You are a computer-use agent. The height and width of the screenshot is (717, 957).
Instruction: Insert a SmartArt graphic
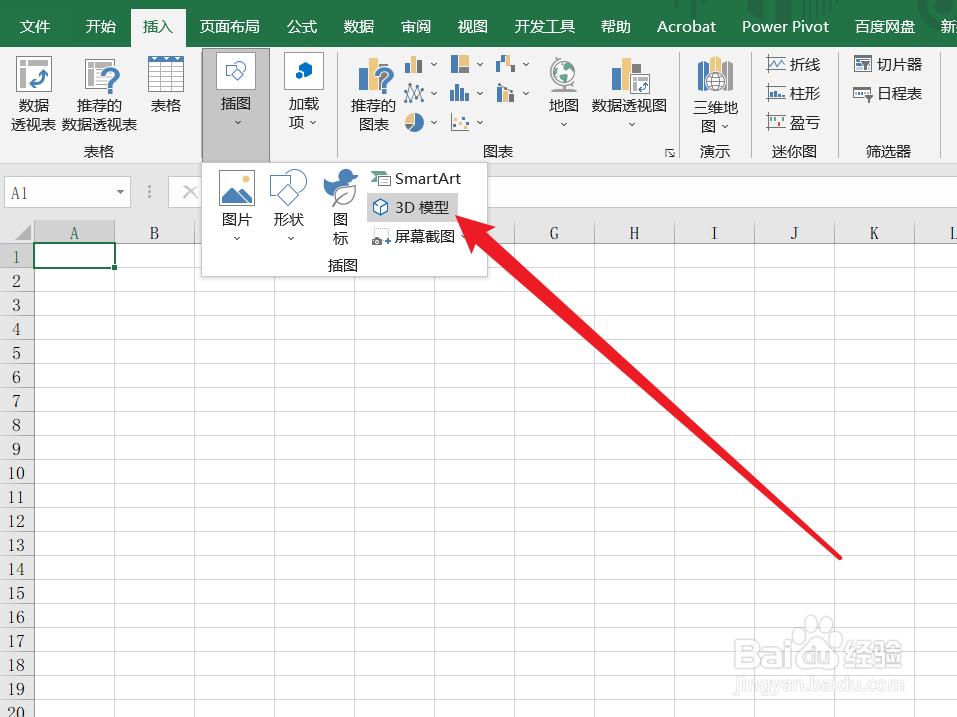pyautogui.click(x=415, y=178)
